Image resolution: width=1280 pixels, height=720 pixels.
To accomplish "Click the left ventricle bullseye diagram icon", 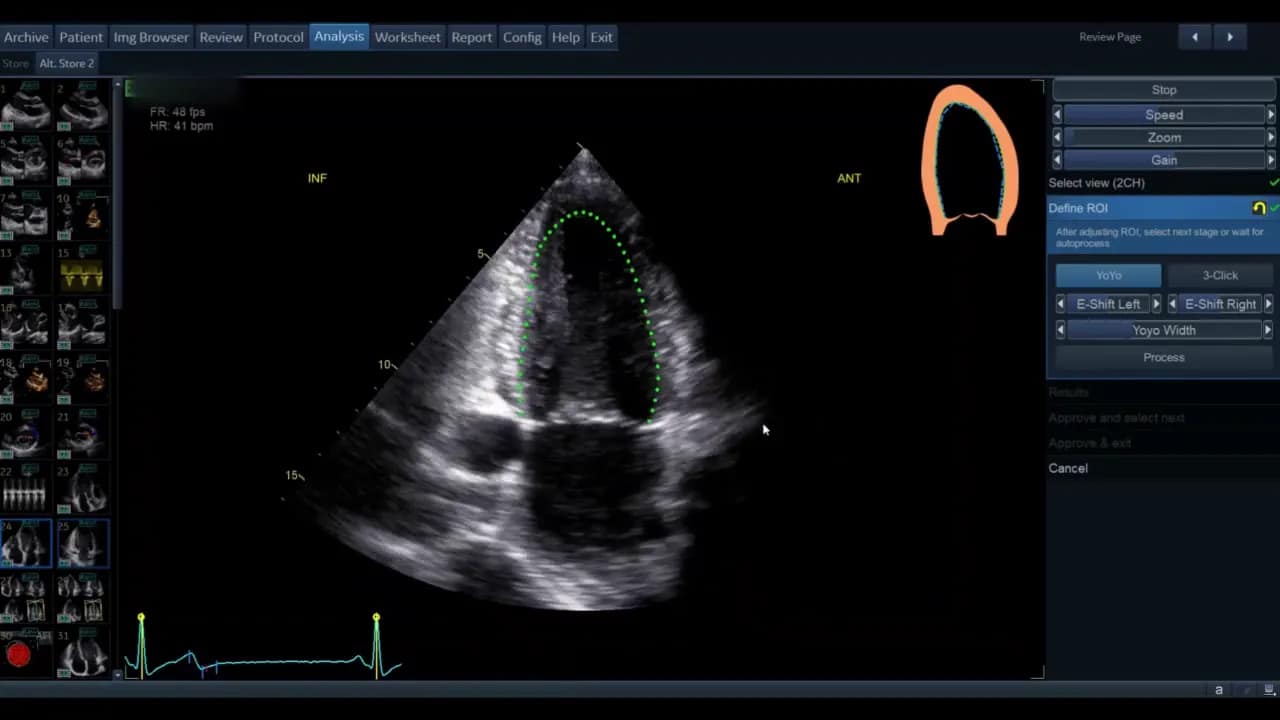I will point(968,160).
